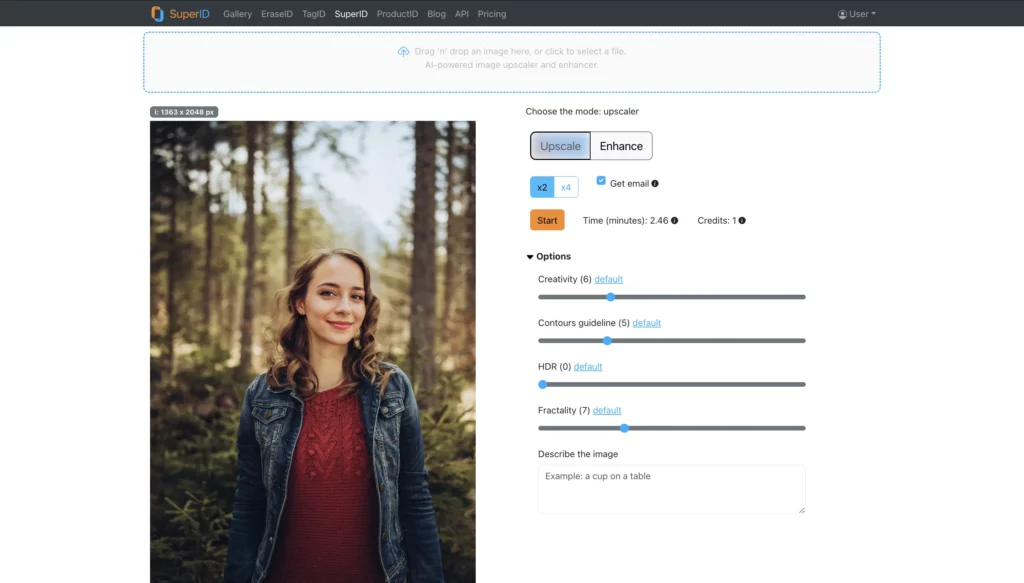Select the x4 upscale factor

click(567, 186)
